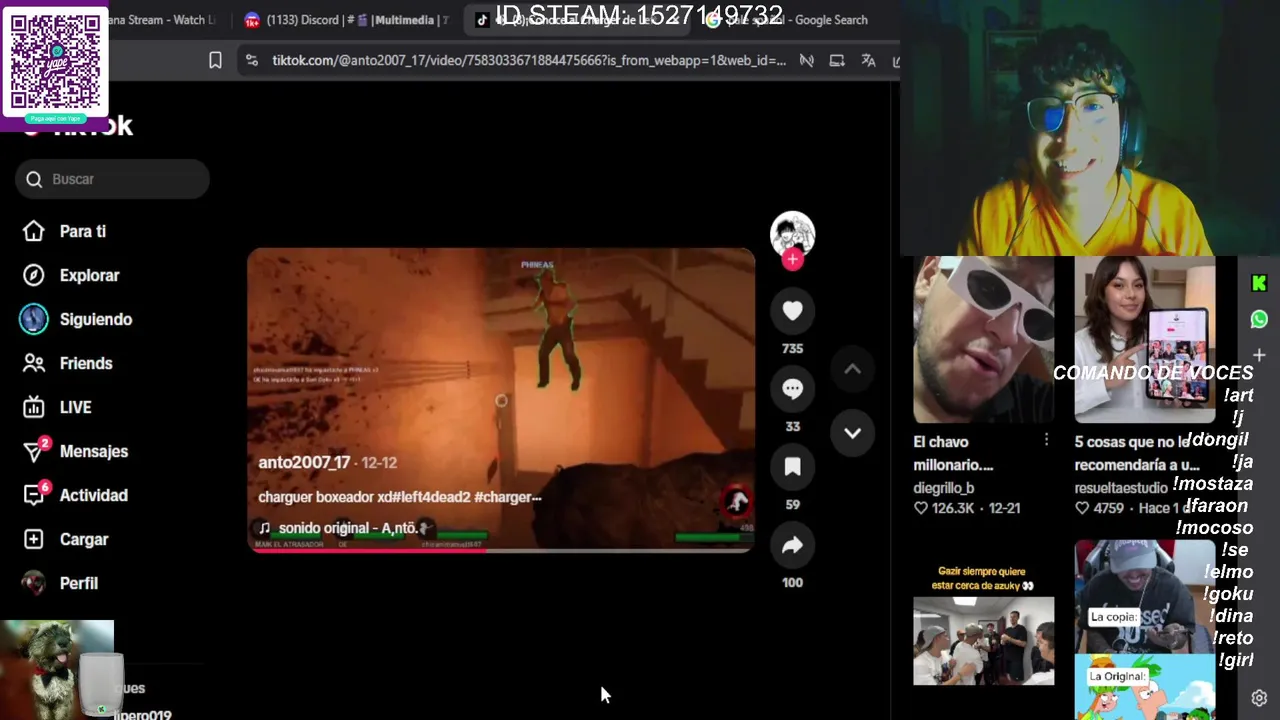Open the side panel settings gear
Viewport: 1280px width, 720px height.
pyautogui.click(x=1259, y=698)
